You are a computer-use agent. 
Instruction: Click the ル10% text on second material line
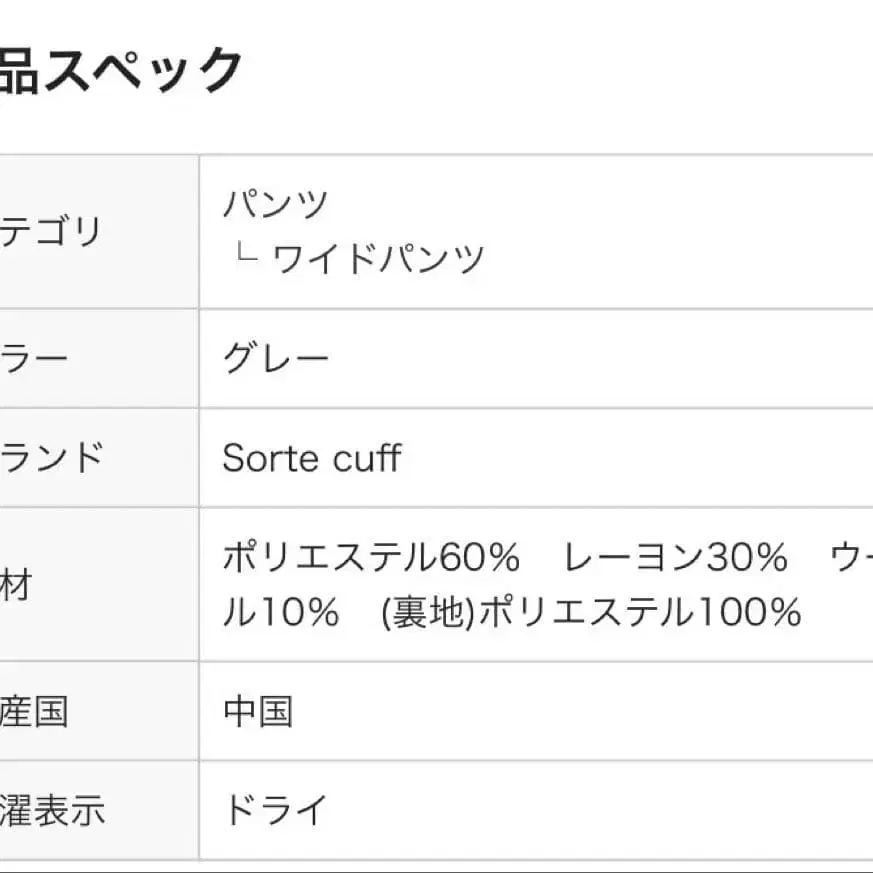(280, 611)
